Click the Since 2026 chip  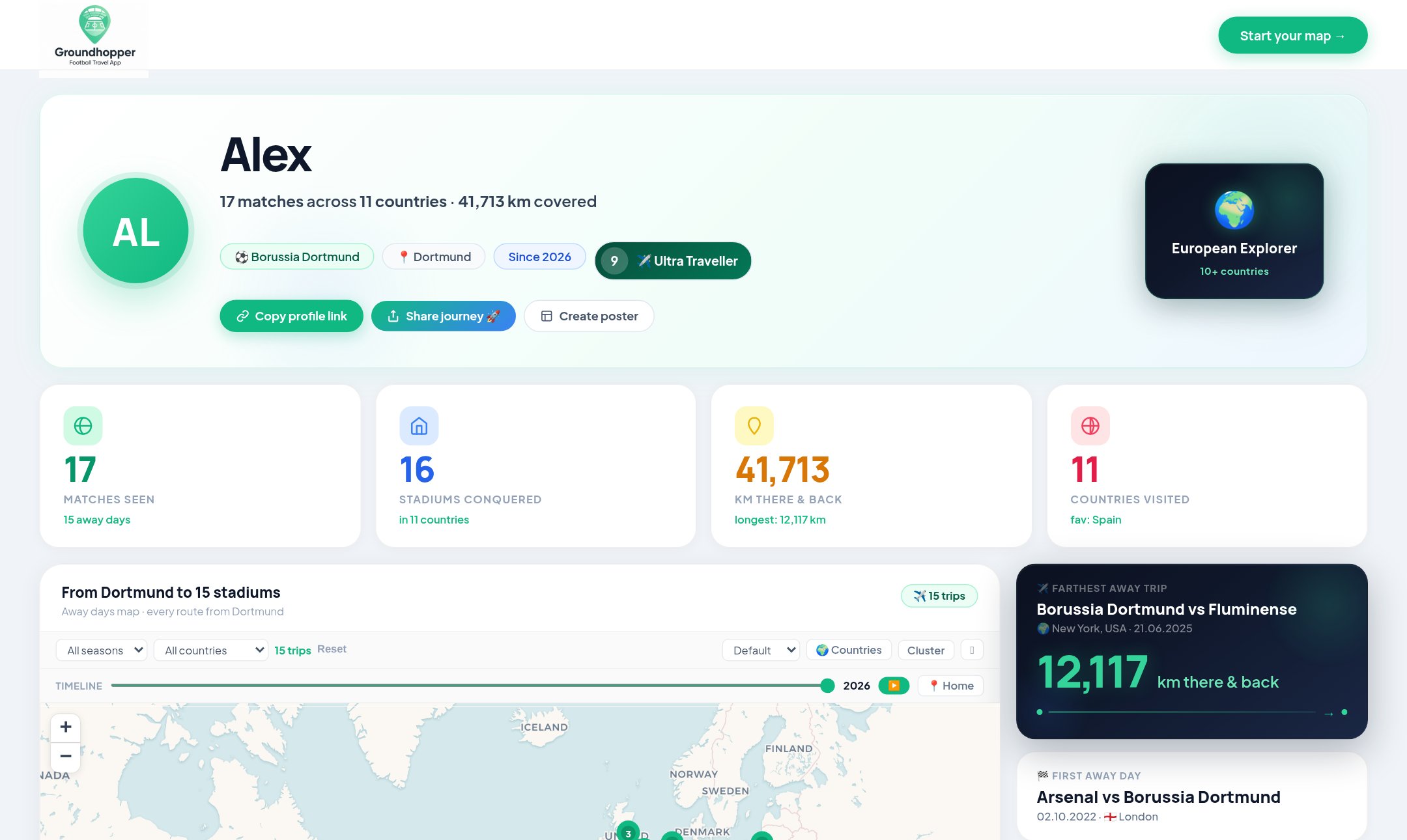[539, 257]
